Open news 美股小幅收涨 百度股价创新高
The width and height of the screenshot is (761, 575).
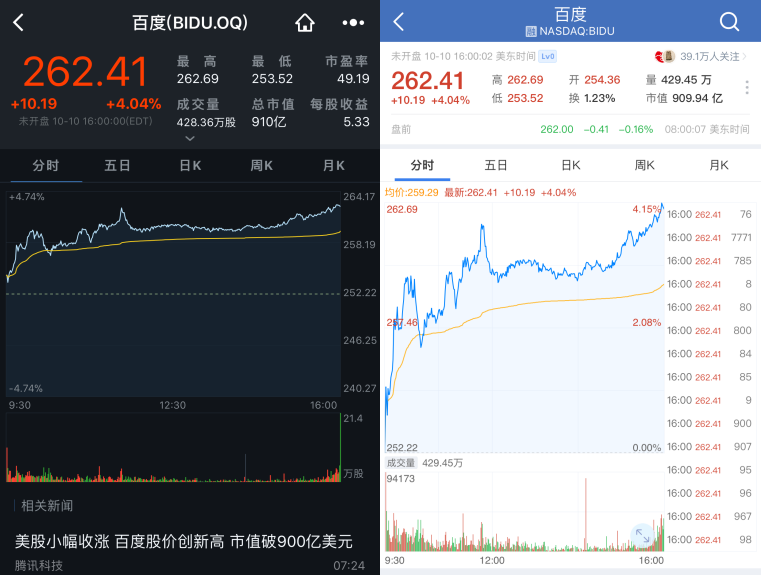pos(183,541)
